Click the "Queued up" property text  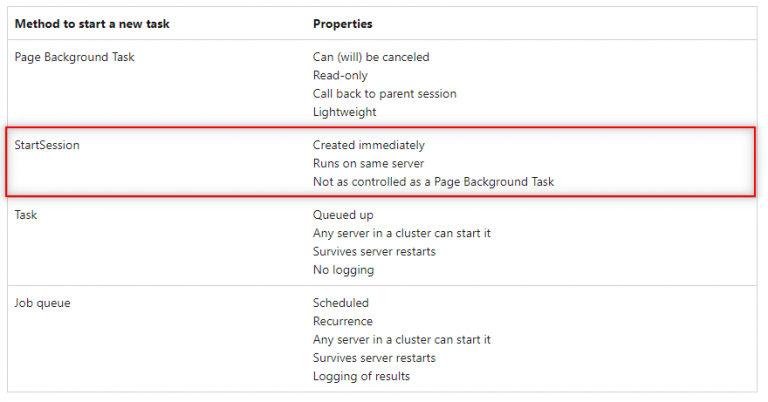pos(341,214)
